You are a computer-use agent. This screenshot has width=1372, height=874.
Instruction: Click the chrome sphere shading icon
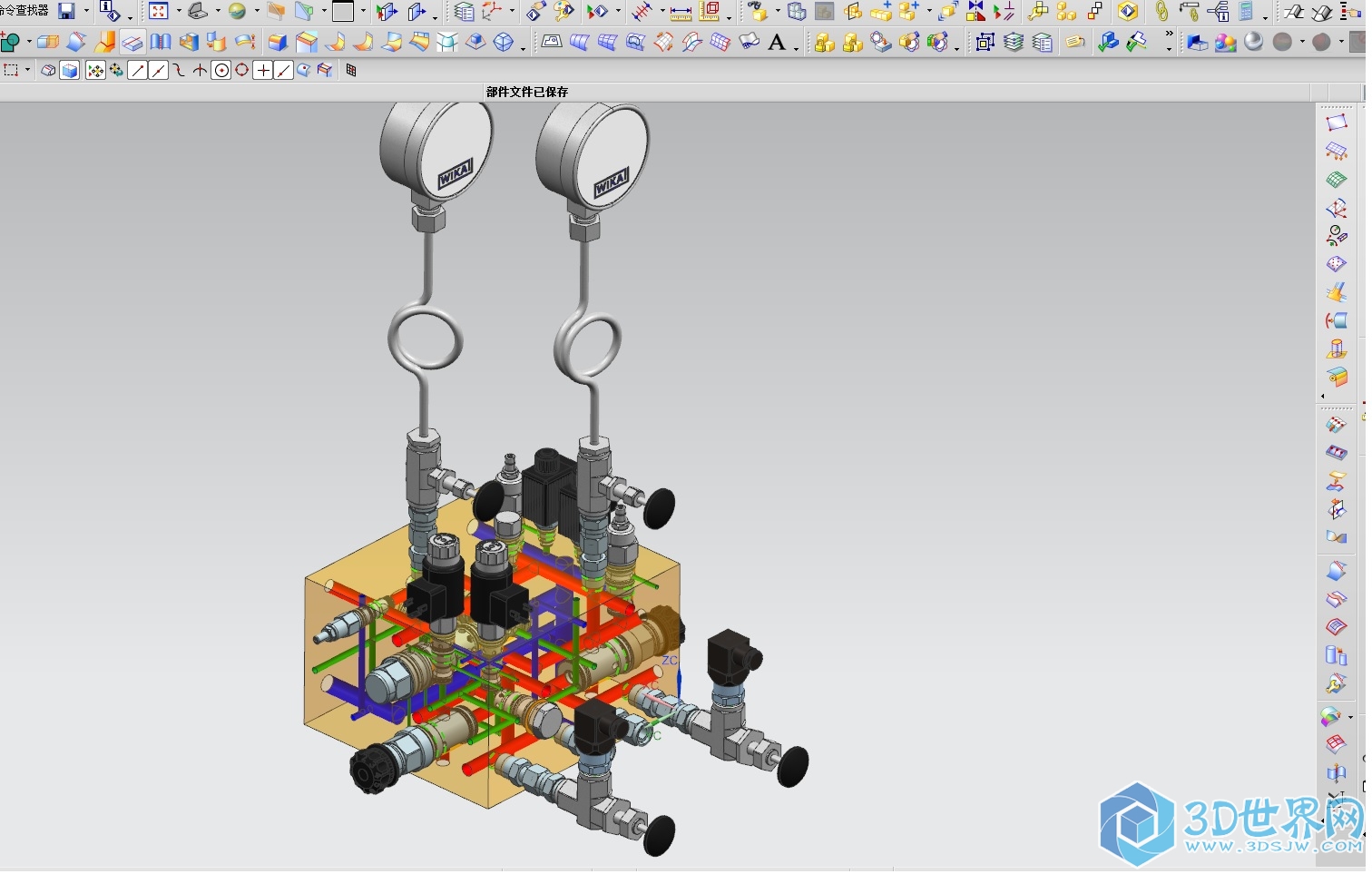tap(1253, 42)
